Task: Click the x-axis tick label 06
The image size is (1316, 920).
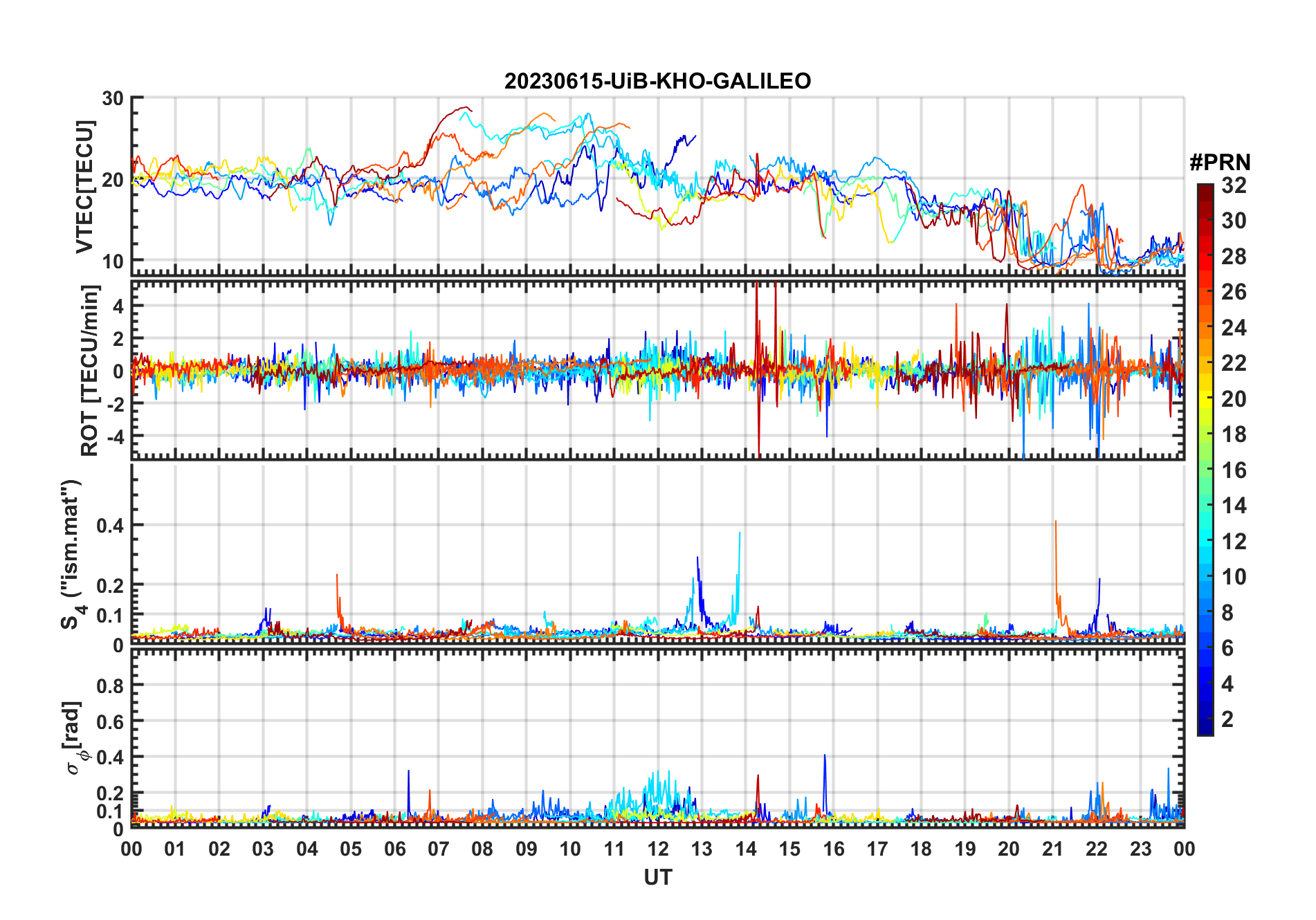Action: click(394, 849)
